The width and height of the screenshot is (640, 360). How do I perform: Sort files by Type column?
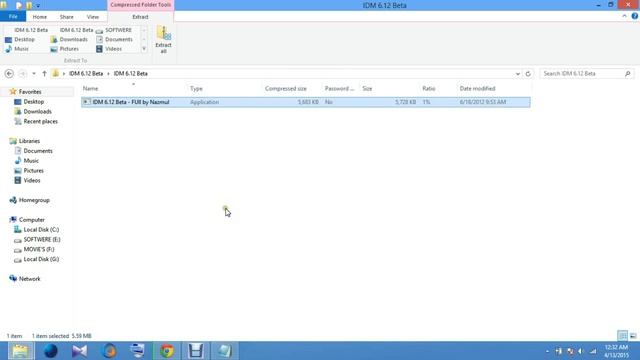196,89
